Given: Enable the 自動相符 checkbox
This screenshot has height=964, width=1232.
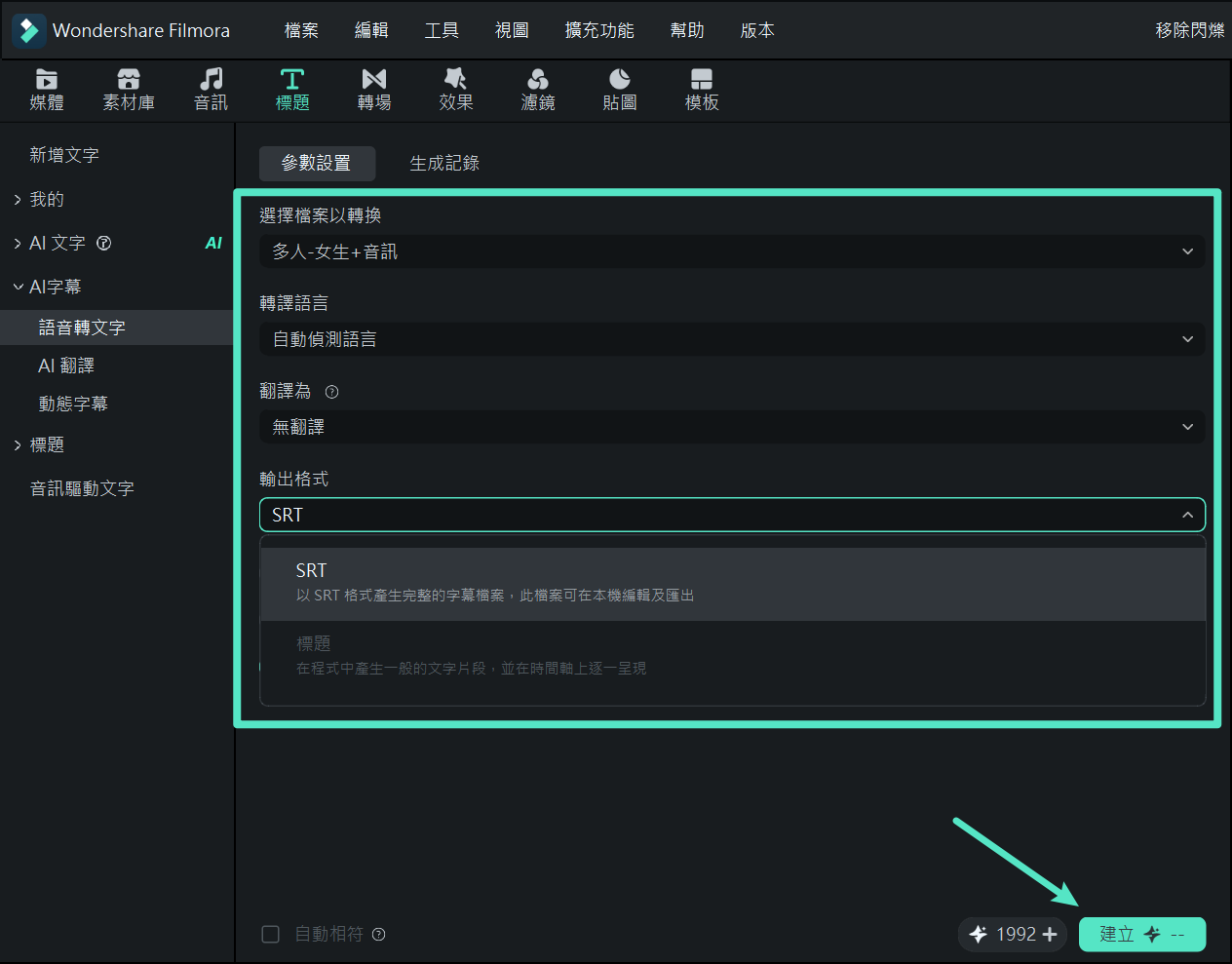Looking at the screenshot, I should pos(271,934).
